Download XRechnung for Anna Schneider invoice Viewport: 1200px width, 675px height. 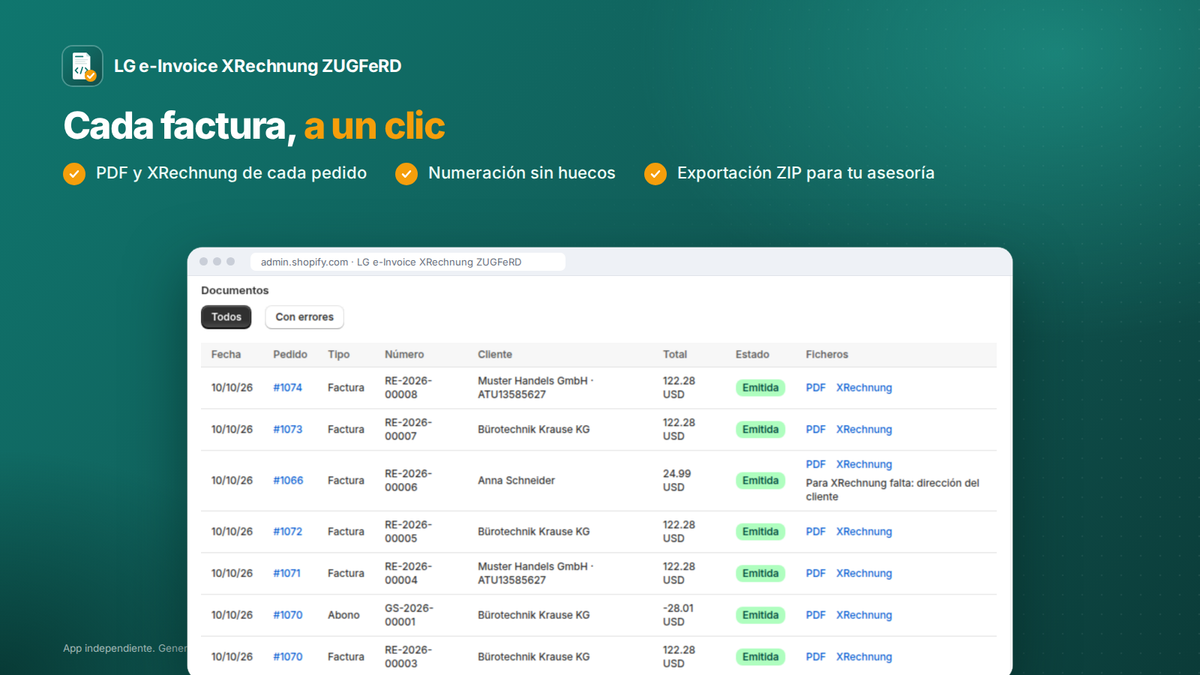864,465
